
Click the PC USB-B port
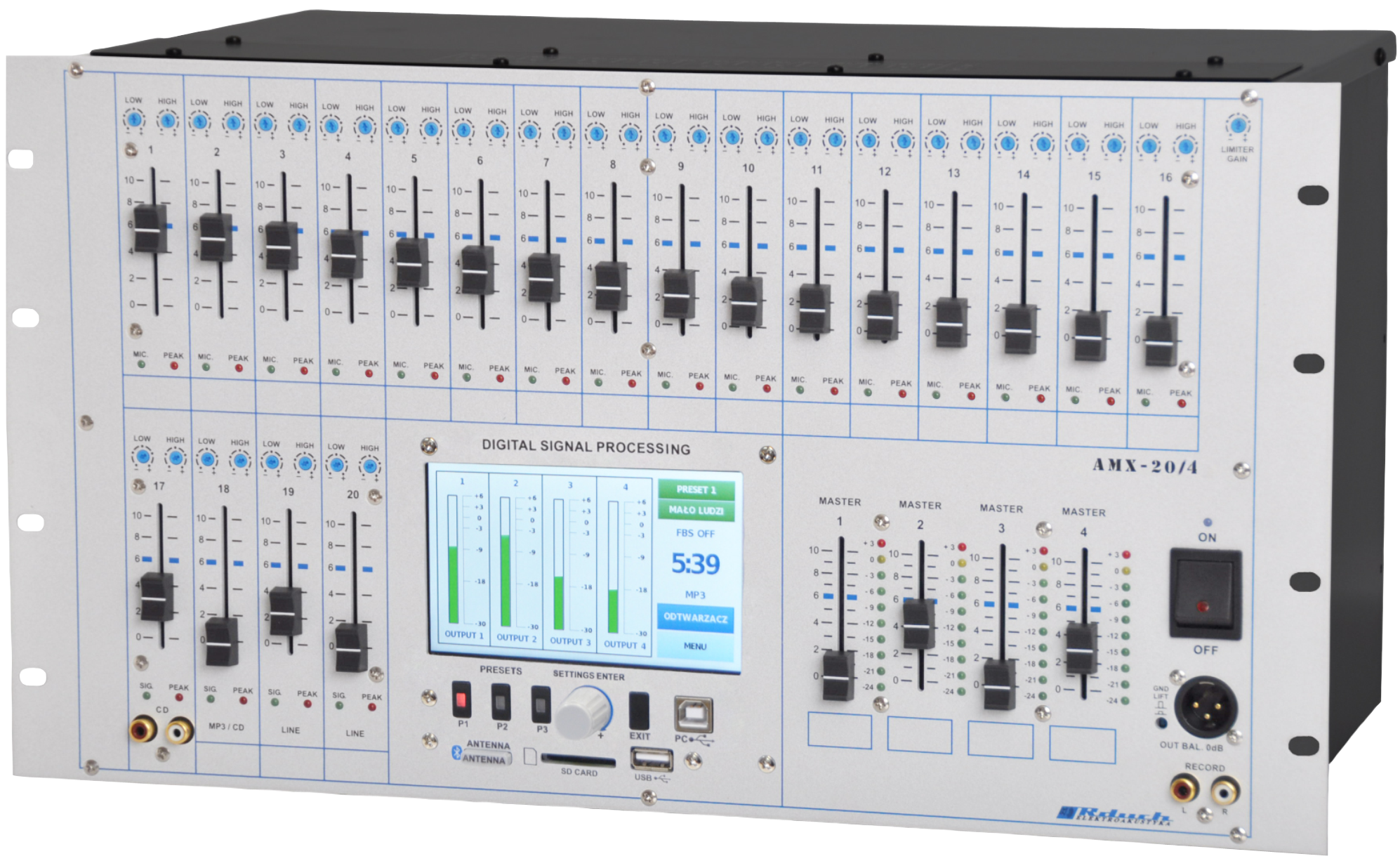(x=693, y=715)
